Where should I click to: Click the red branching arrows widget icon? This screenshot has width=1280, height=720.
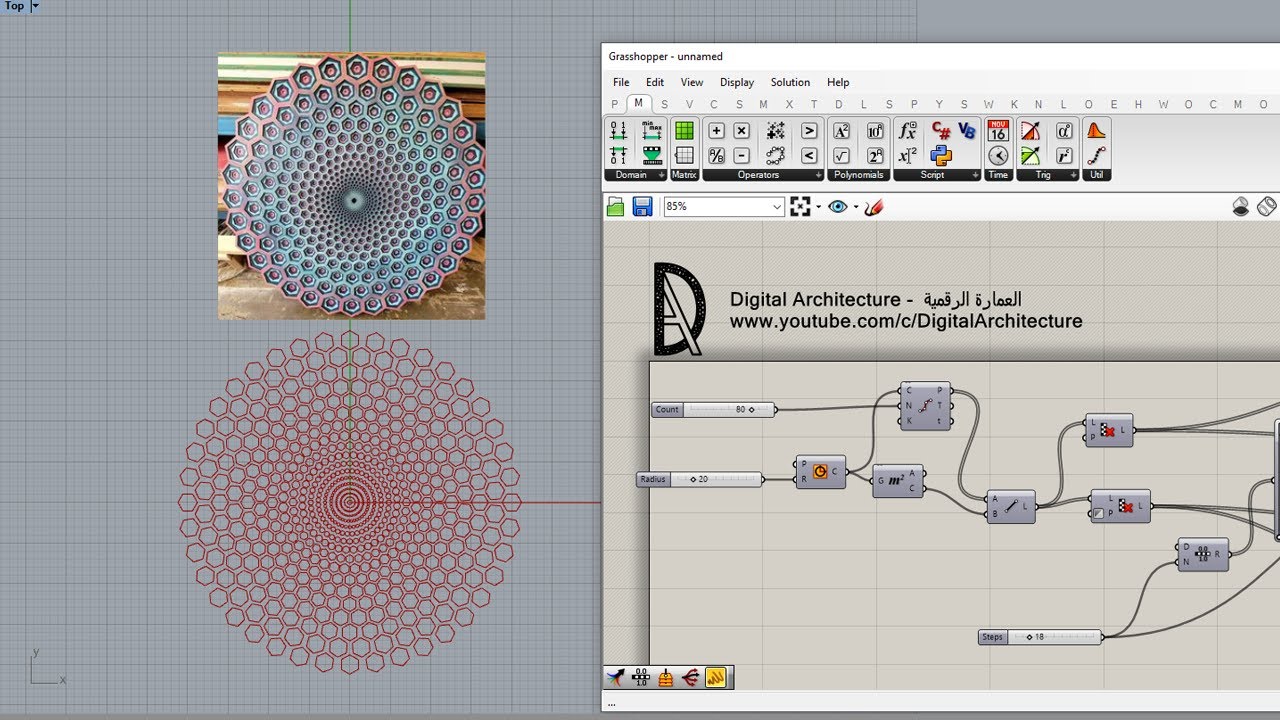coord(690,678)
